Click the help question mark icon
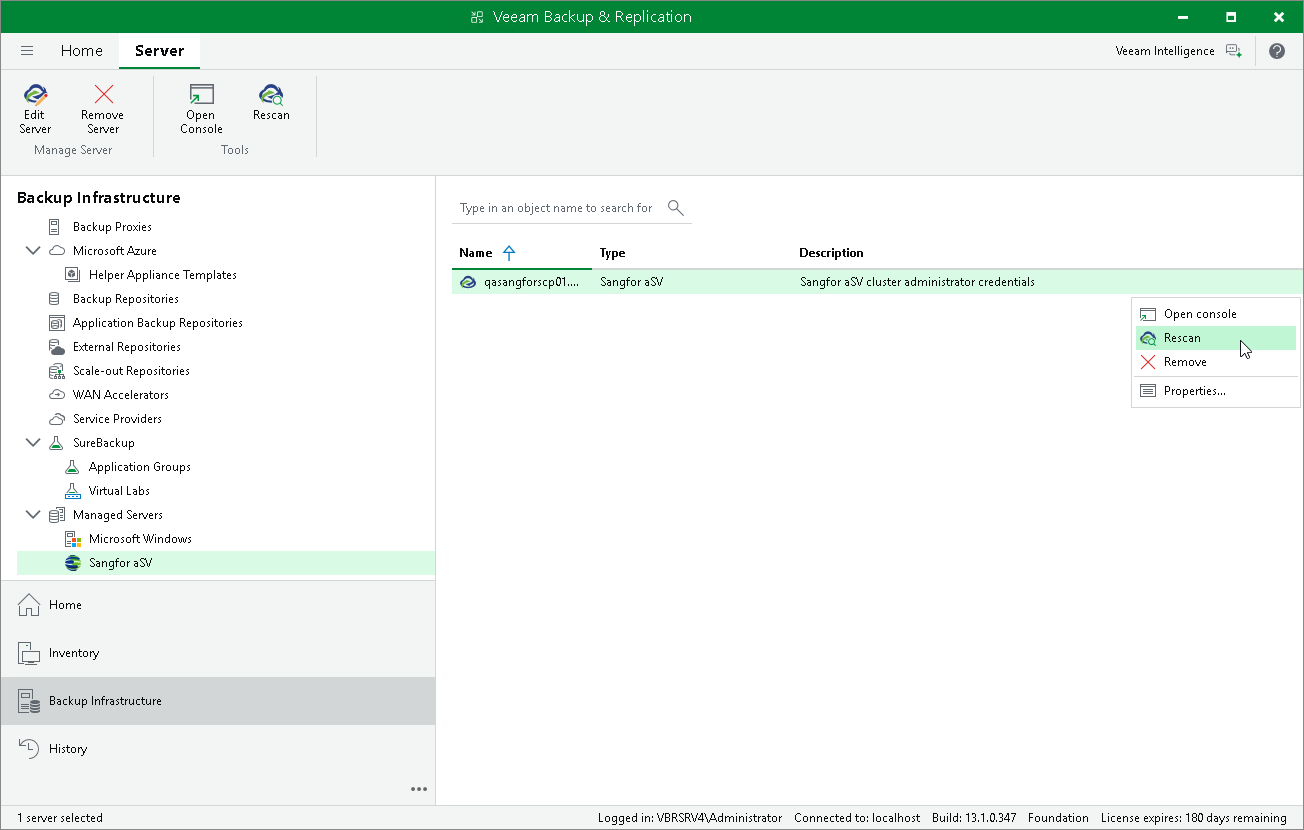This screenshot has height=830, width=1304. click(x=1277, y=51)
